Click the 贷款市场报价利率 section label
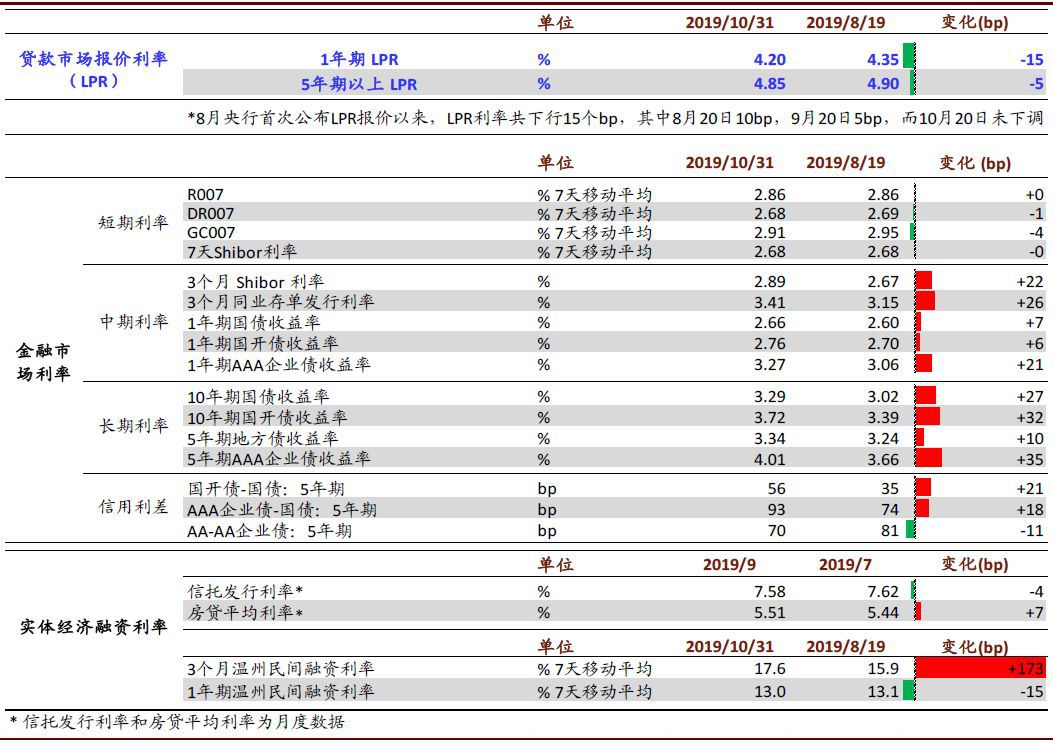Screen dimensions: 1053x743 [93, 69]
